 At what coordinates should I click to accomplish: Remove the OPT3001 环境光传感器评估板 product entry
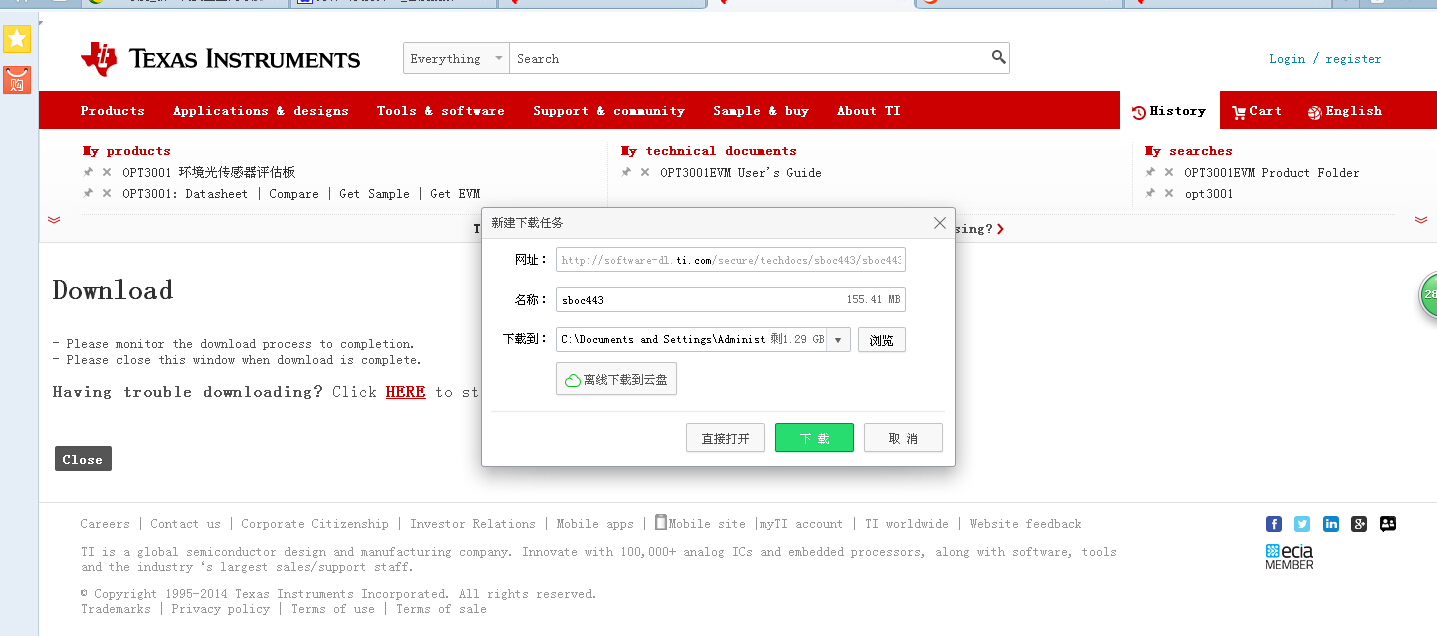coord(107,172)
